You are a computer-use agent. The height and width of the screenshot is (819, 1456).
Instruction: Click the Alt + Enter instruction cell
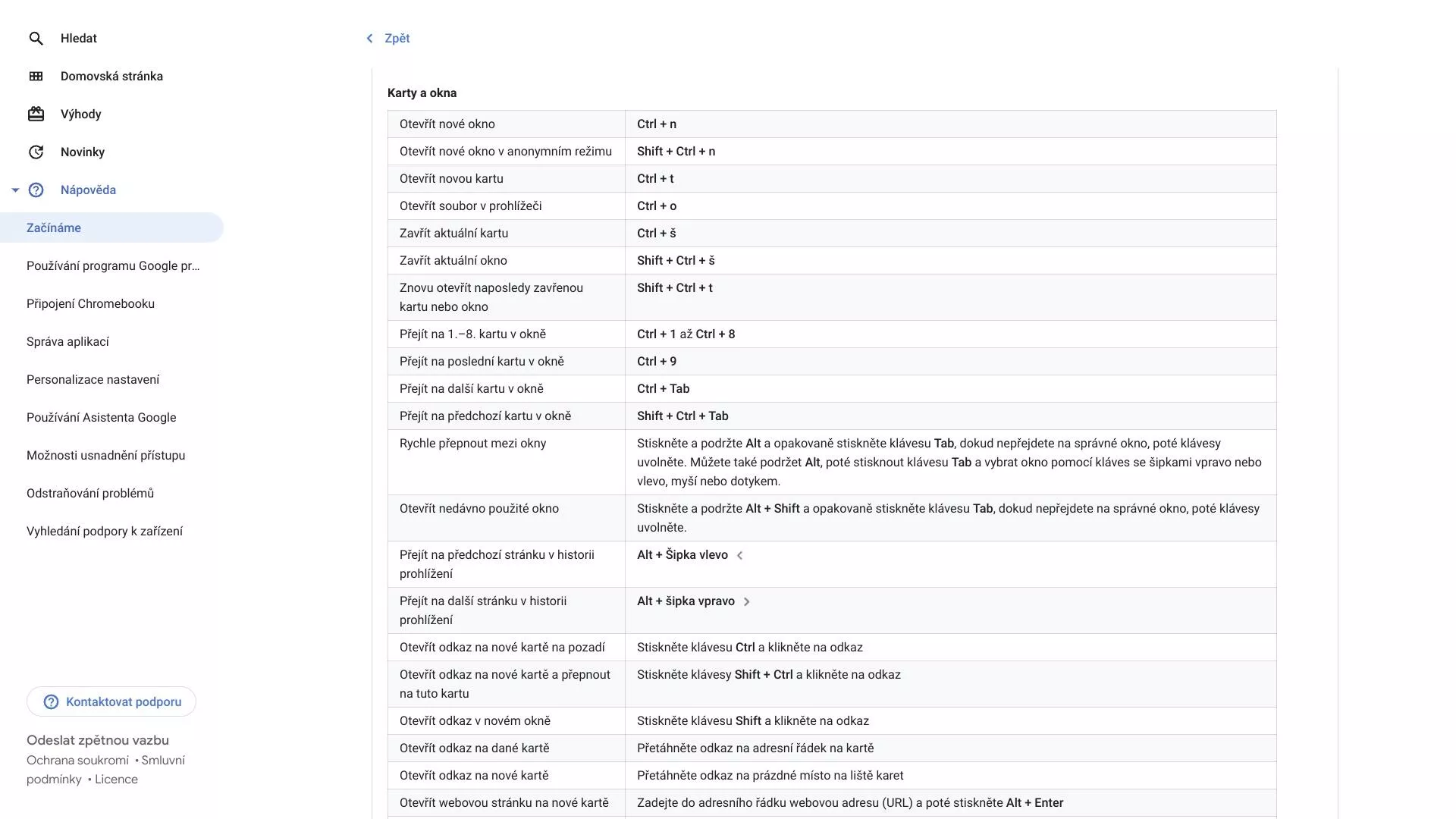point(951,802)
